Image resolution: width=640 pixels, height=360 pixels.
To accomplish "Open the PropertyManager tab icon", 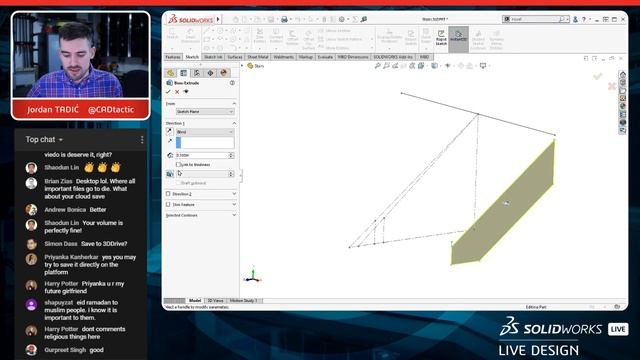I will (184, 73).
